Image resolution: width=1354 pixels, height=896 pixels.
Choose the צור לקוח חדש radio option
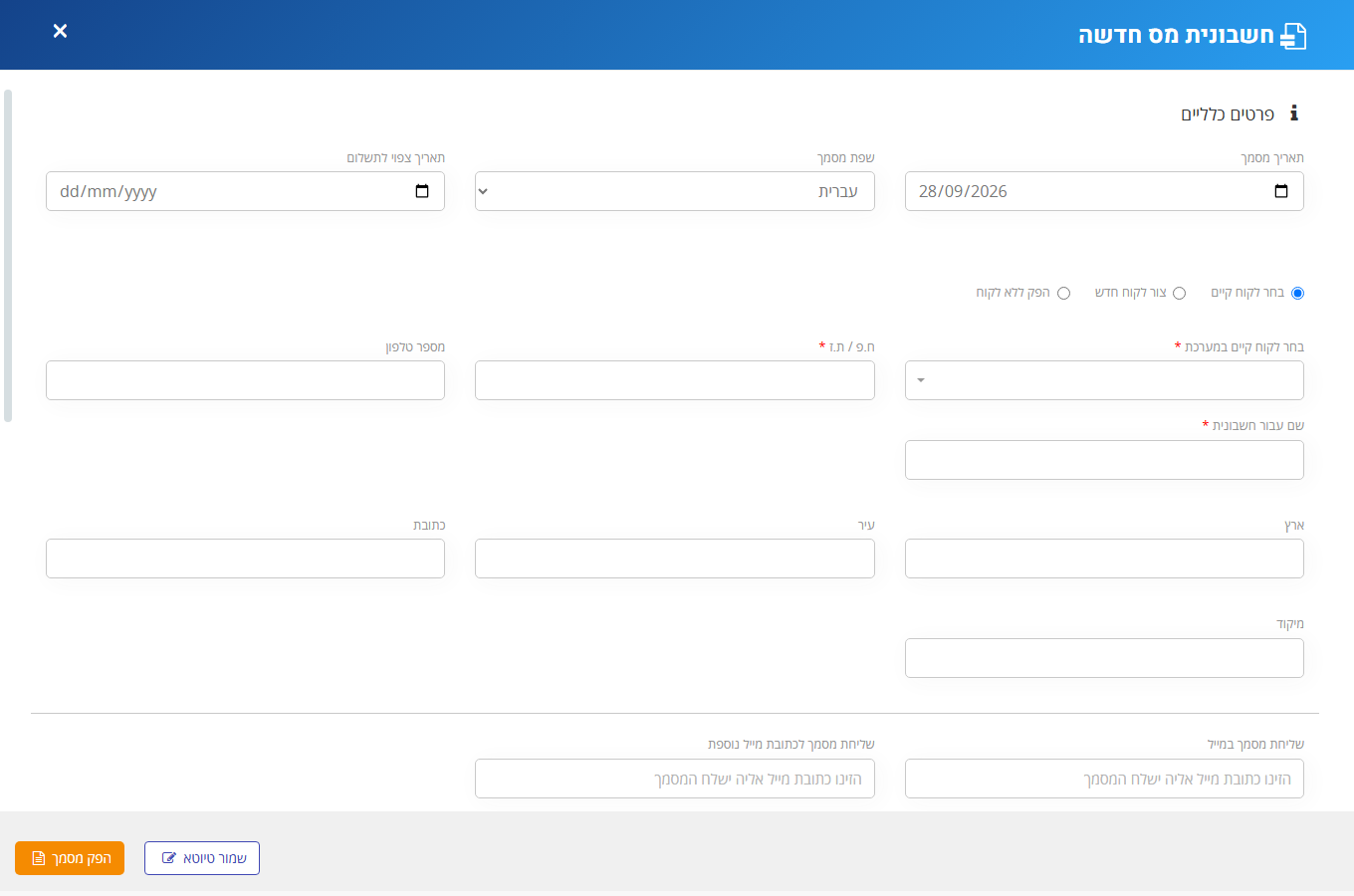(1180, 293)
